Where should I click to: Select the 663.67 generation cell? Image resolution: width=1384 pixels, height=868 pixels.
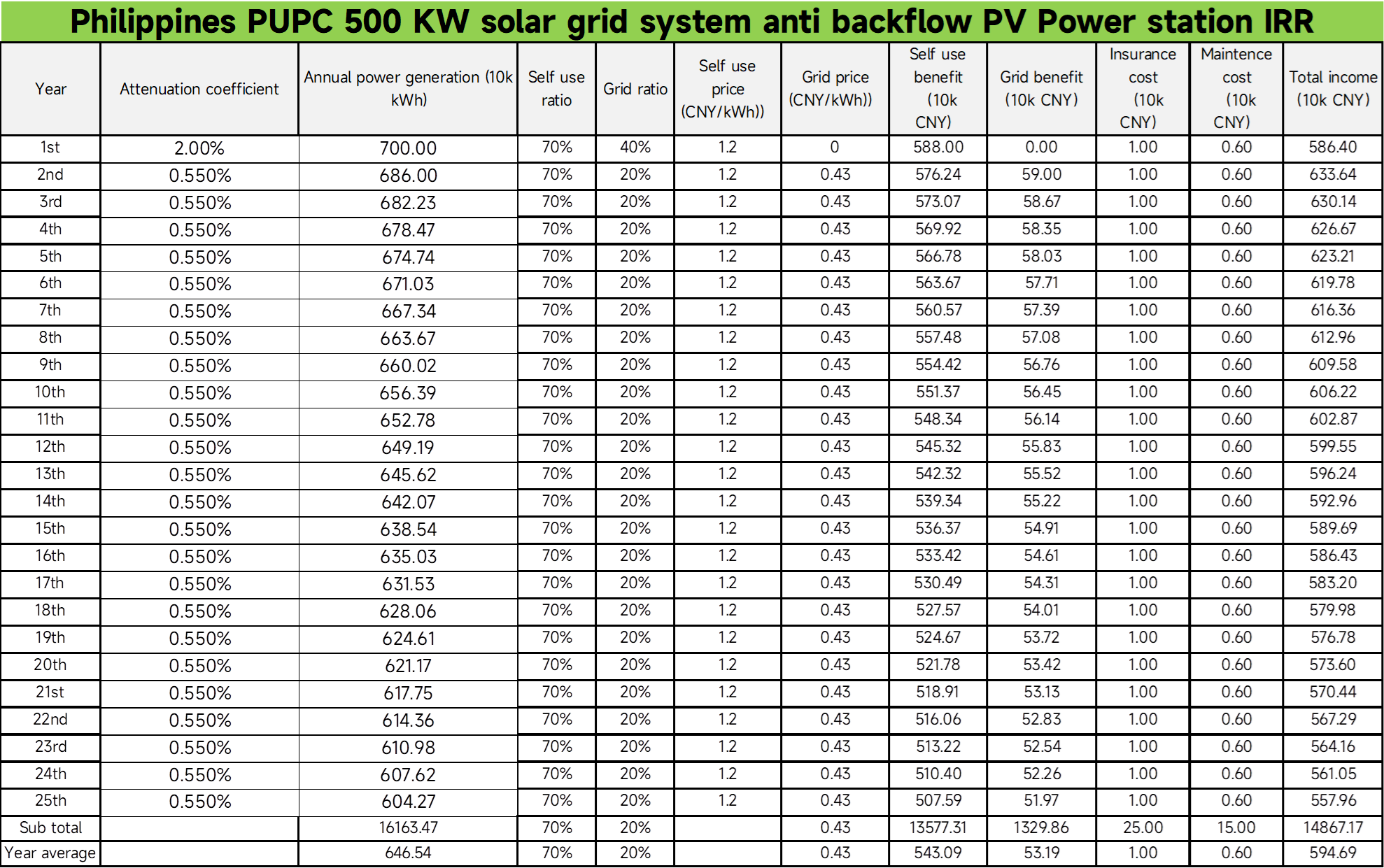409,339
